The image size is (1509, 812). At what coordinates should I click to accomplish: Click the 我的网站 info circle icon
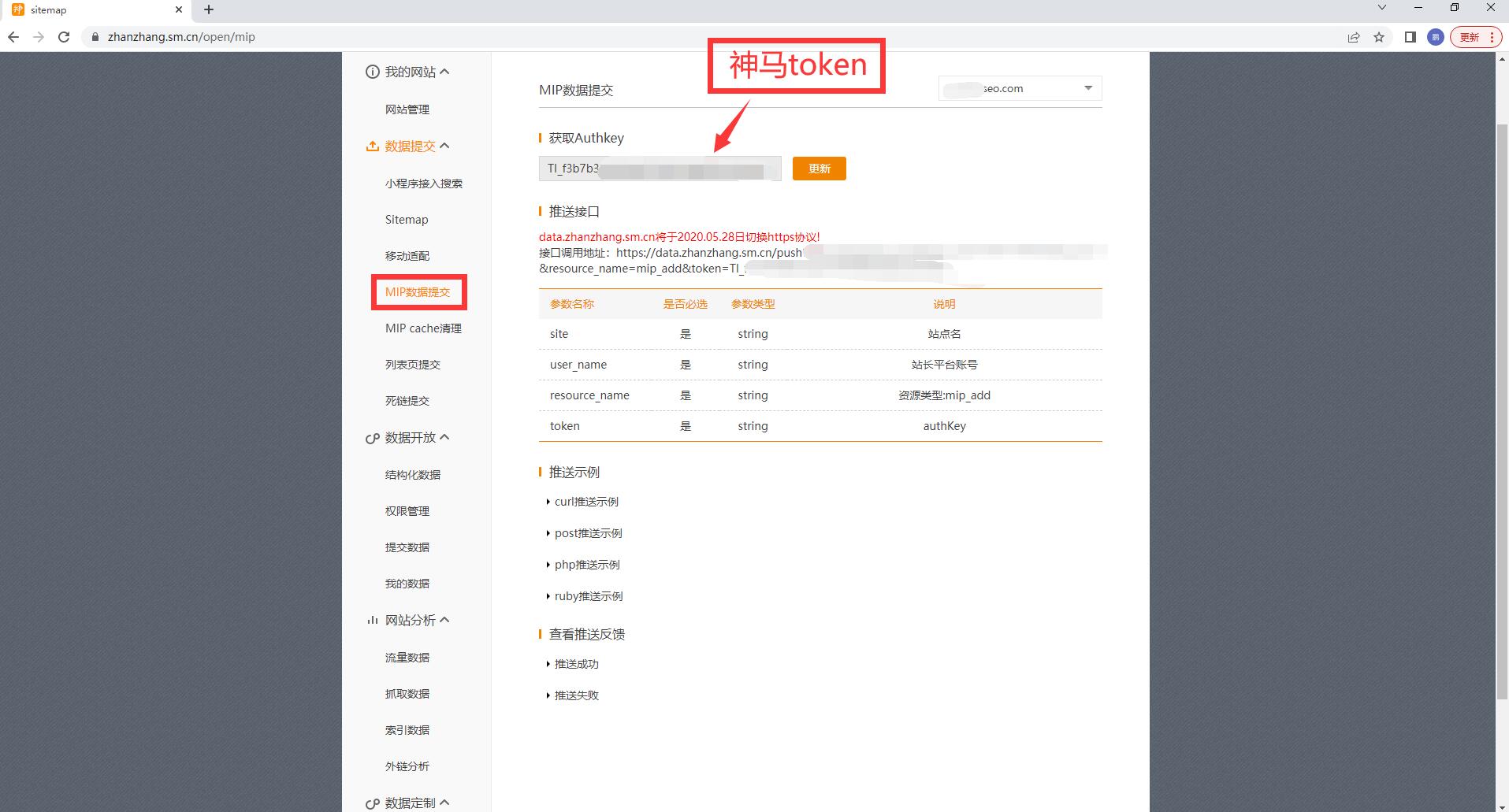coord(372,71)
